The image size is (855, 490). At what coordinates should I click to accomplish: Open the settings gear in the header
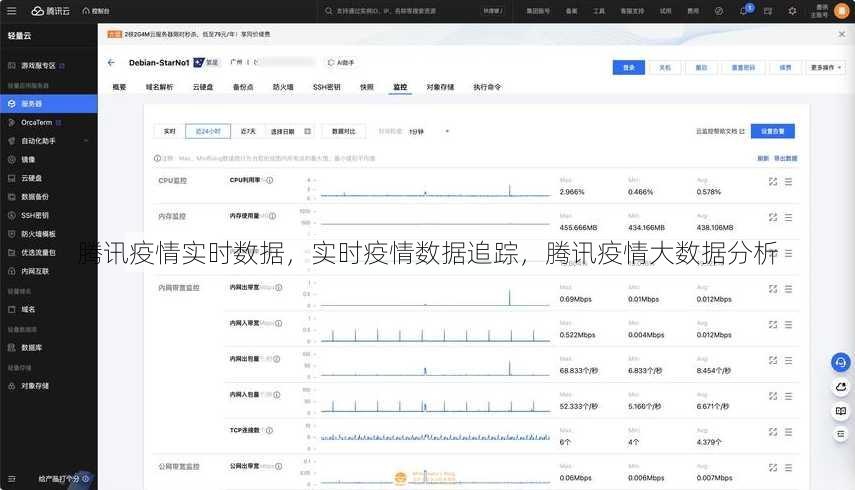[792, 11]
